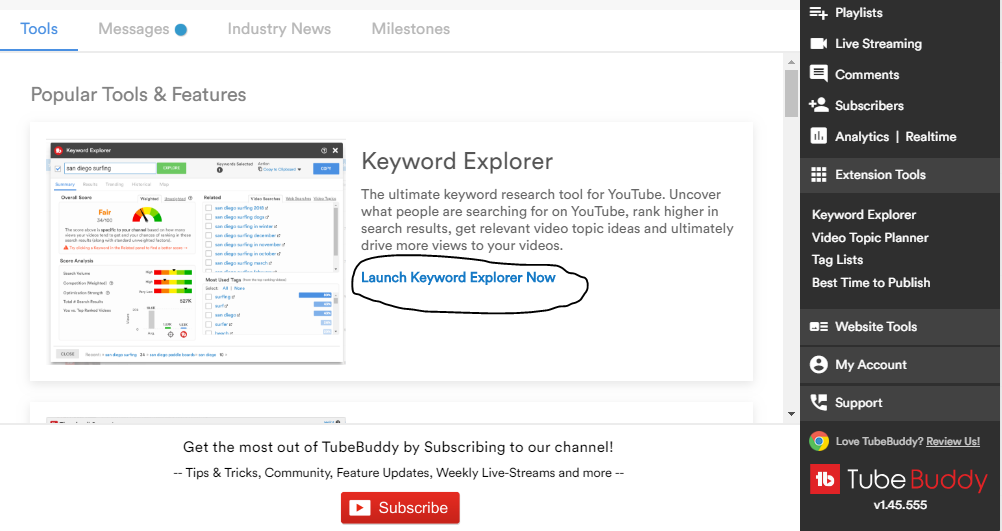Open Best Time to Publish
Screen dimensions: 1002x531
click(x=871, y=282)
